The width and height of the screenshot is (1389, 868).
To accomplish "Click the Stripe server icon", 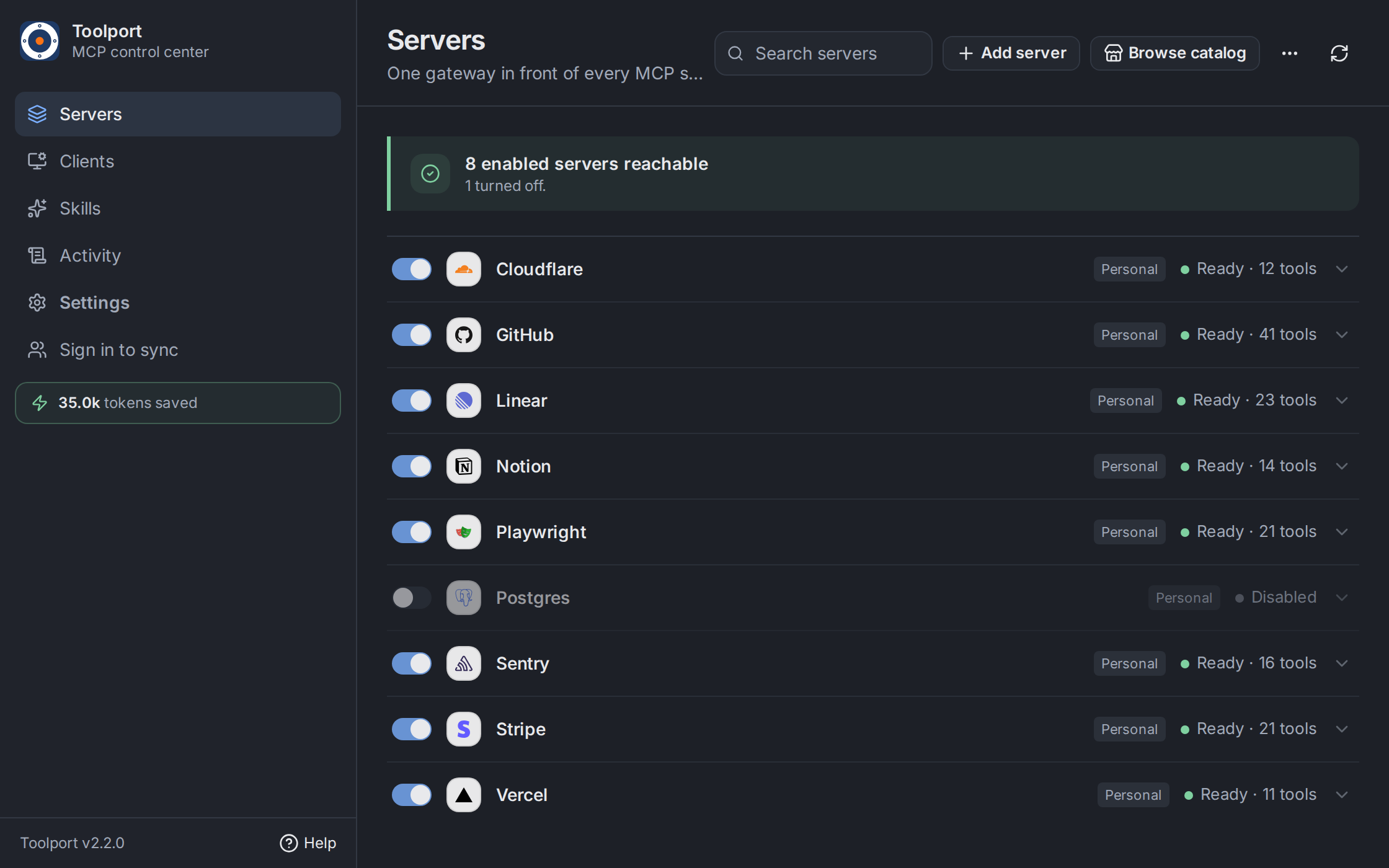I will click(464, 729).
